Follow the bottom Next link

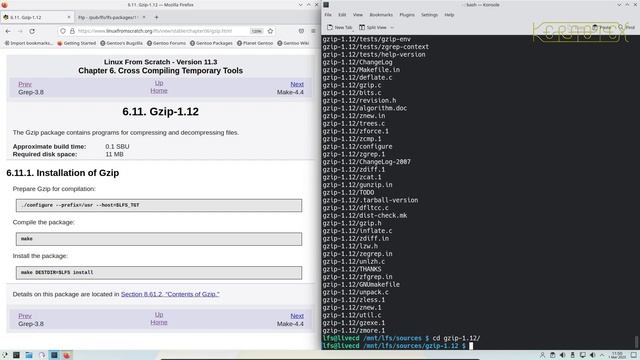tap(297, 316)
